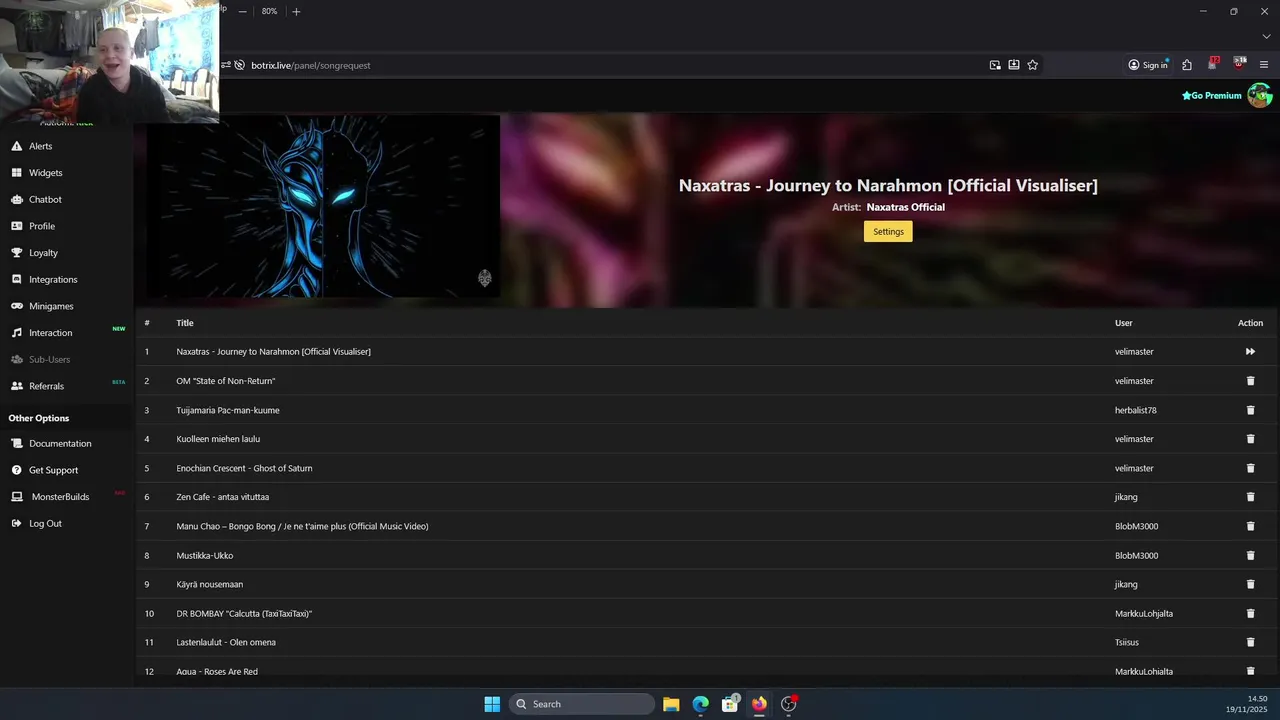Click logo icon on video corner

coord(484,278)
